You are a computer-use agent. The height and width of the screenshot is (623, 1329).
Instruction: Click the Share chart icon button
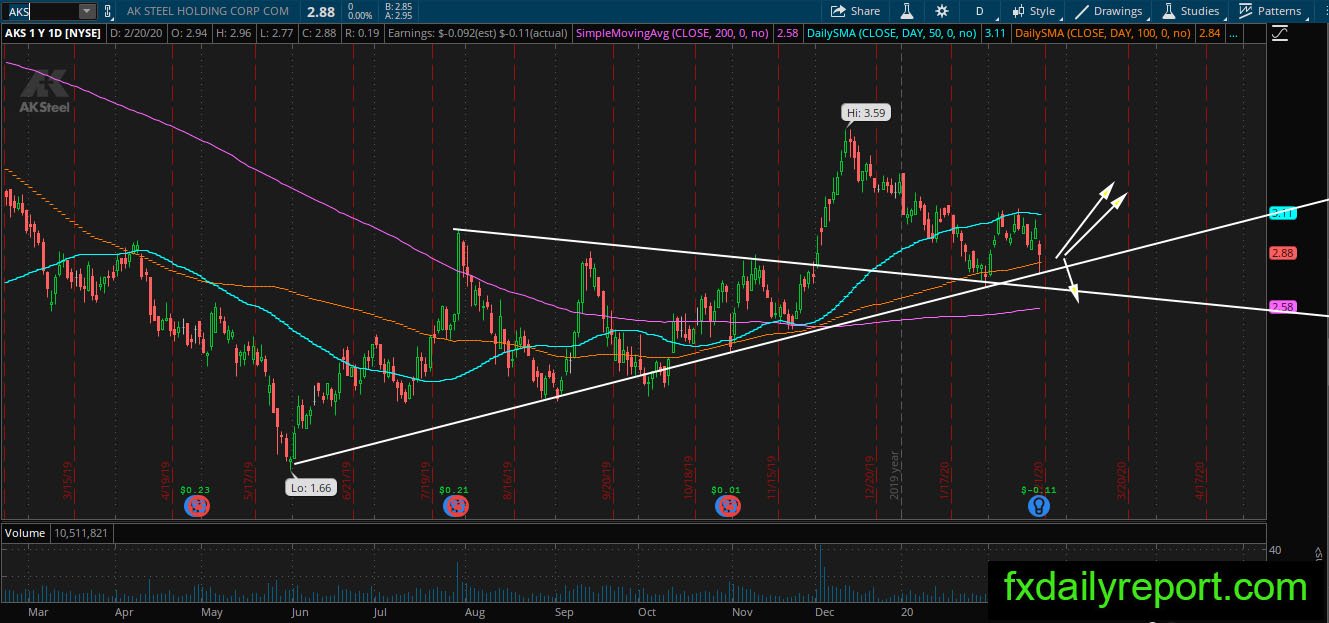coord(855,11)
